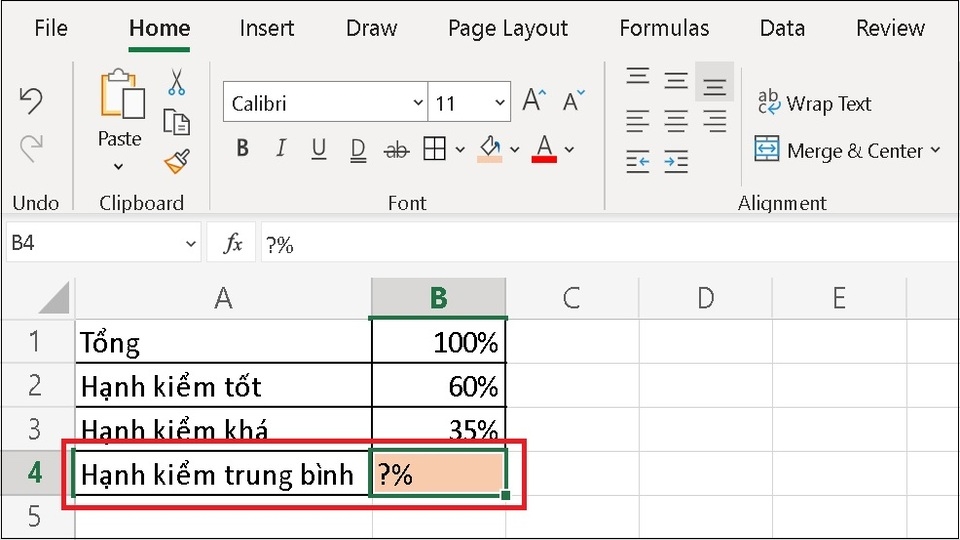Center text horizontally

[676, 121]
